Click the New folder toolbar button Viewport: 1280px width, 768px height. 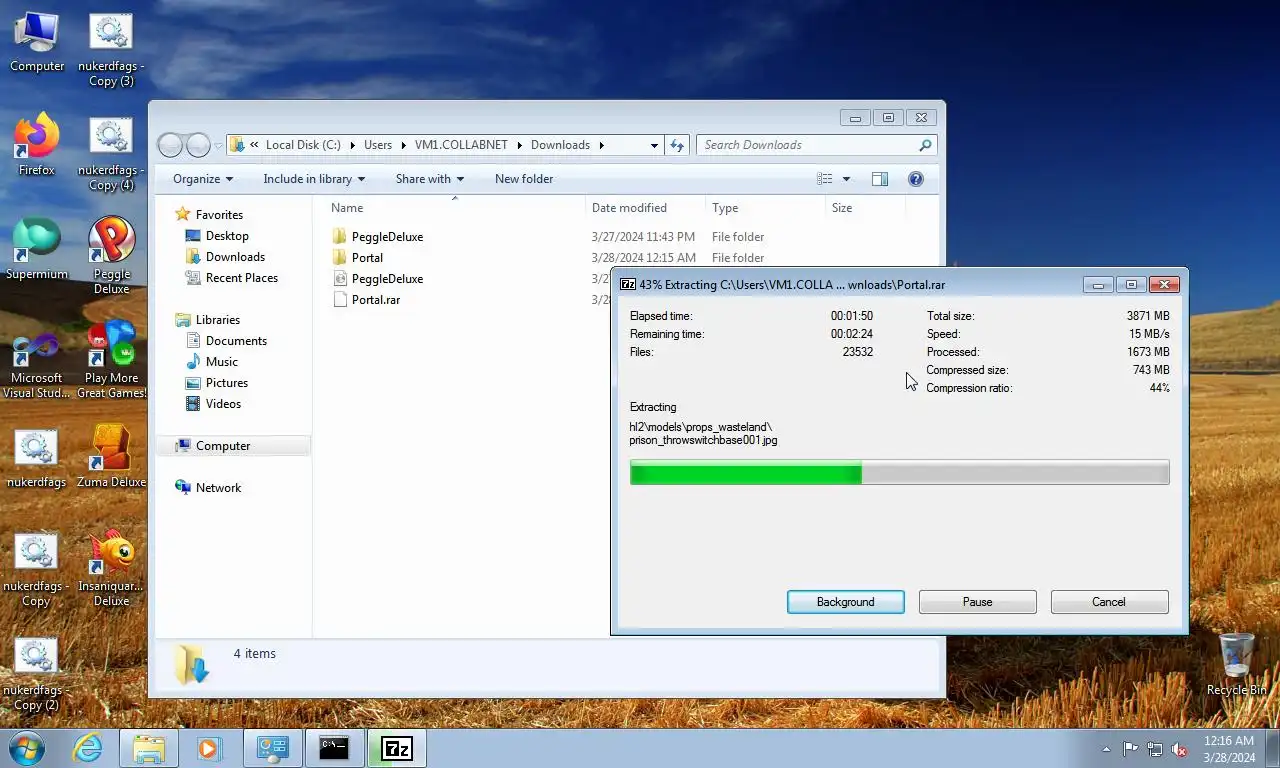click(524, 179)
